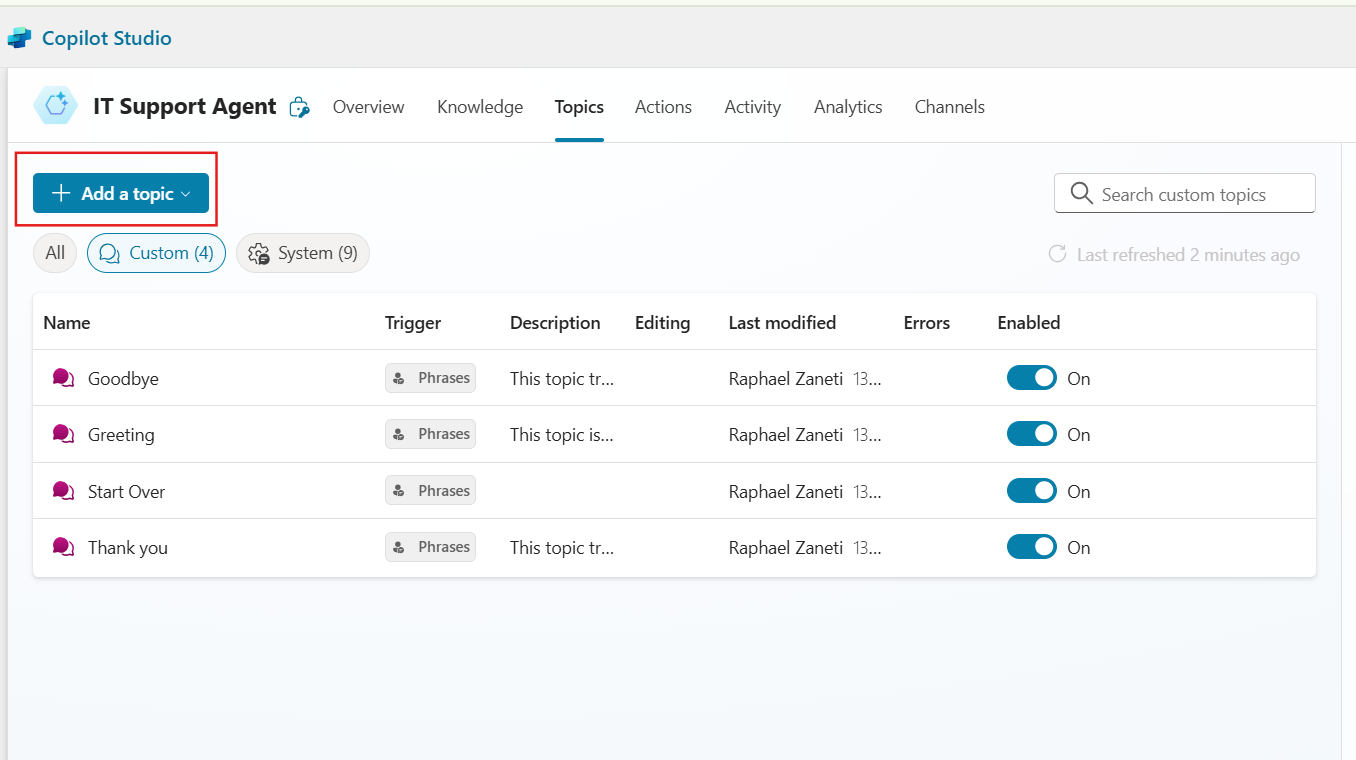Switch off the Start Over topic toggle
1356x760 pixels.
[x=1032, y=491]
